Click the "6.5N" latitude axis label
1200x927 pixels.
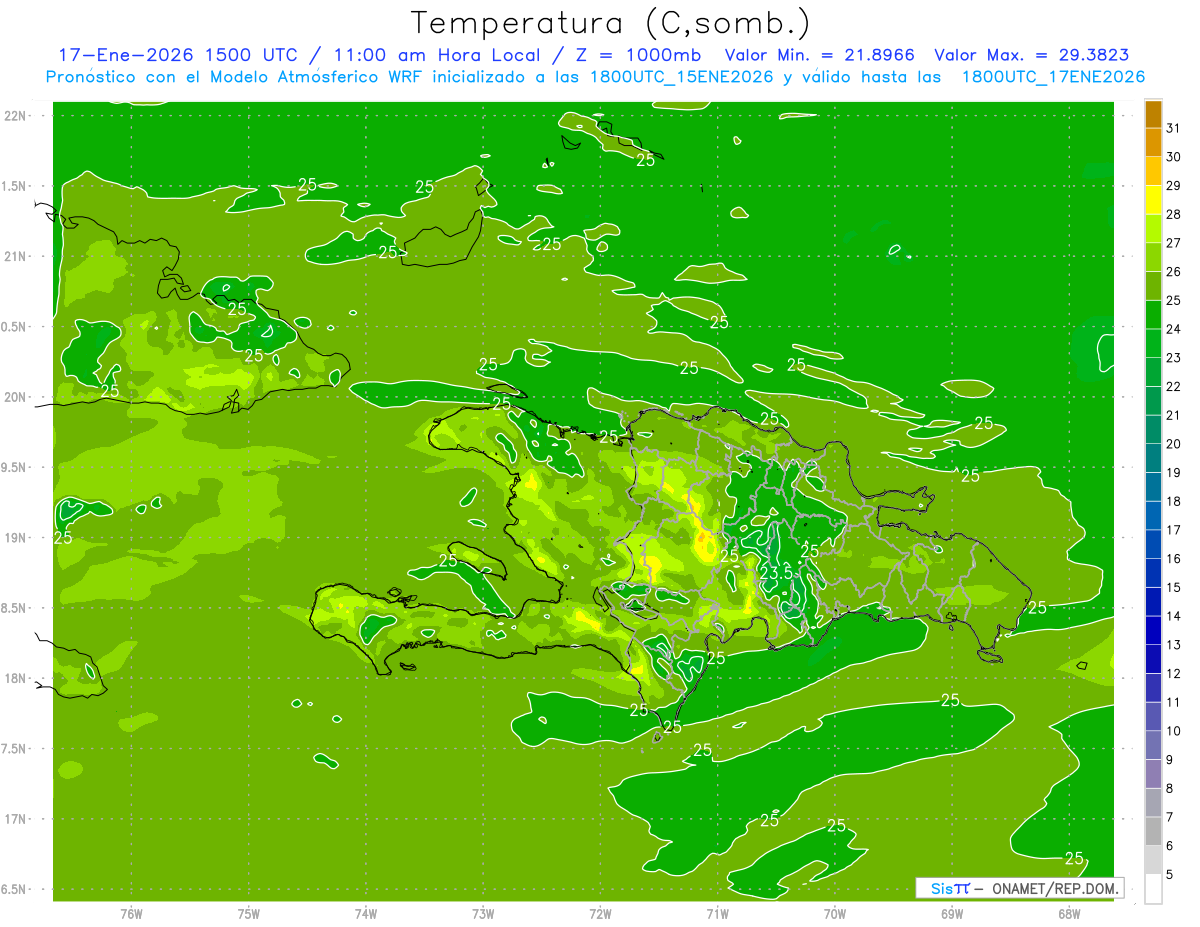pyautogui.click(x=14, y=890)
